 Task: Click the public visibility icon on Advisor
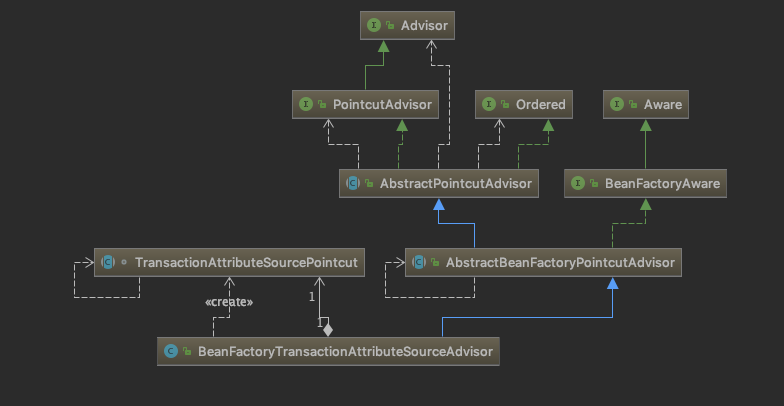coord(390,26)
